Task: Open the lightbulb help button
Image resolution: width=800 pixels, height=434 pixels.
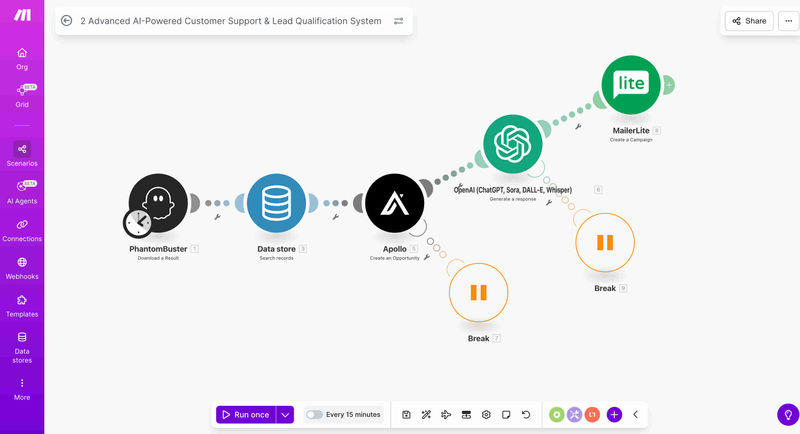Action: tap(788, 415)
